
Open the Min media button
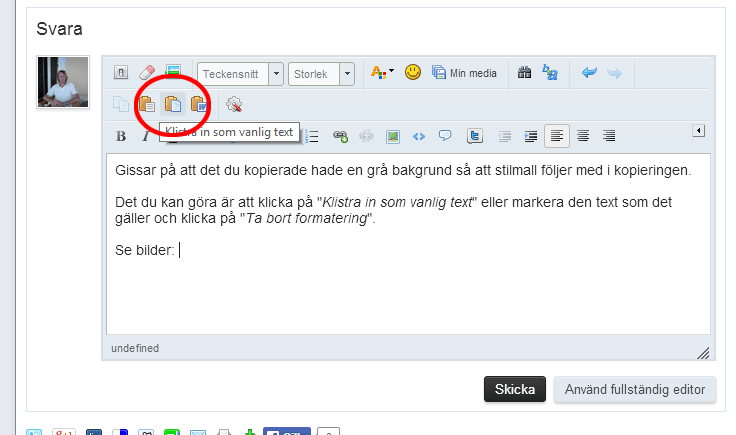pos(464,73)
